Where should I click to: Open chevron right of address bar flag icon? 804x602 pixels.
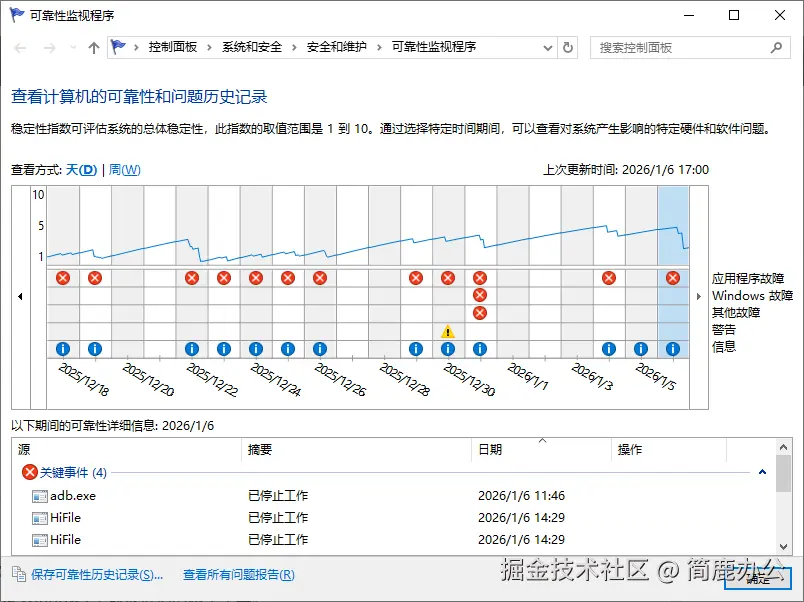(136, 48)
